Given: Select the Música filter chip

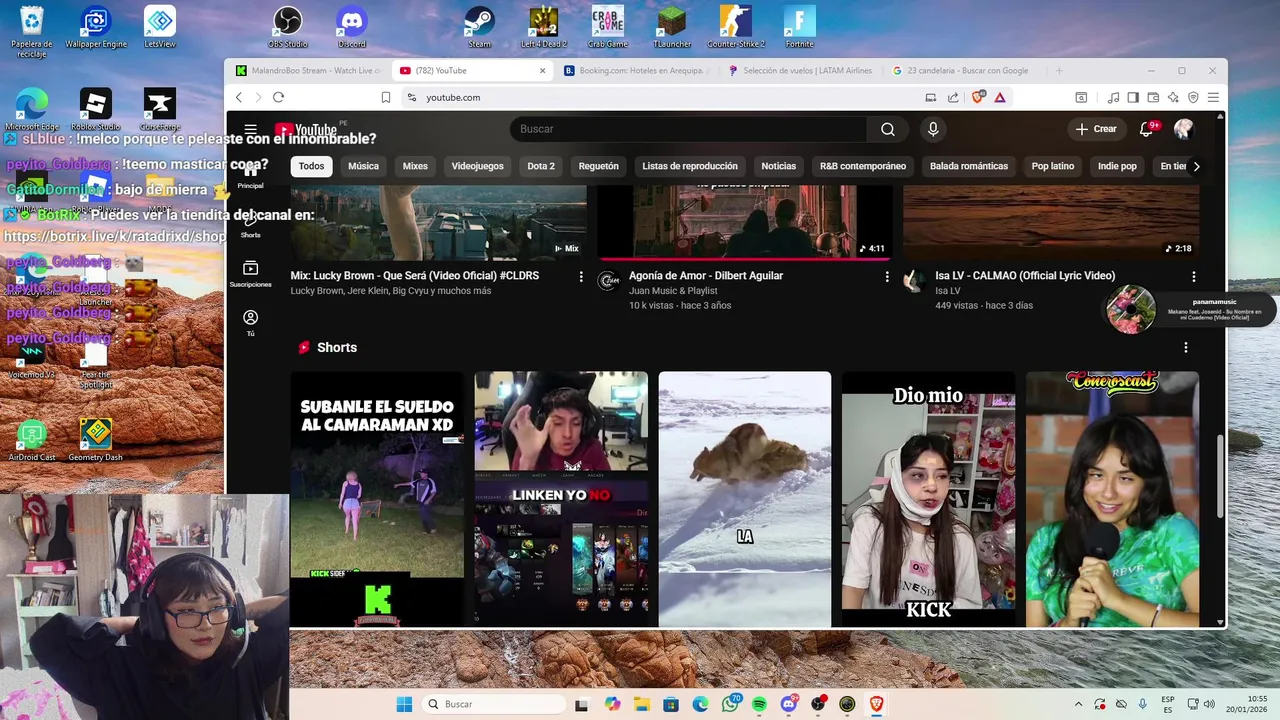Looking at the screenshot, I should coord(363,166).
